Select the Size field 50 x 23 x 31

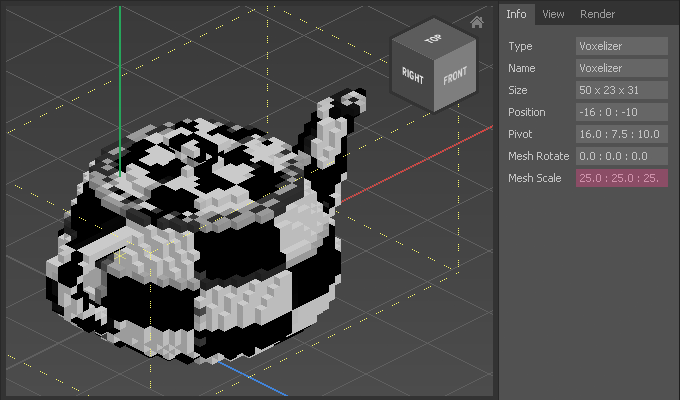tap(621, 90)
